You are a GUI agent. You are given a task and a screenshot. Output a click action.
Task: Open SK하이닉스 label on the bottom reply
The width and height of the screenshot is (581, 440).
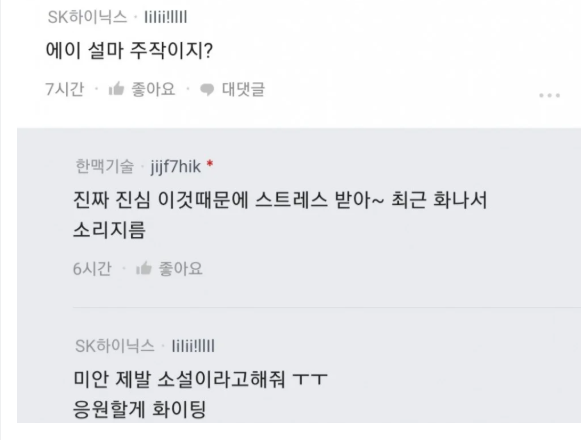coord(115,346)
